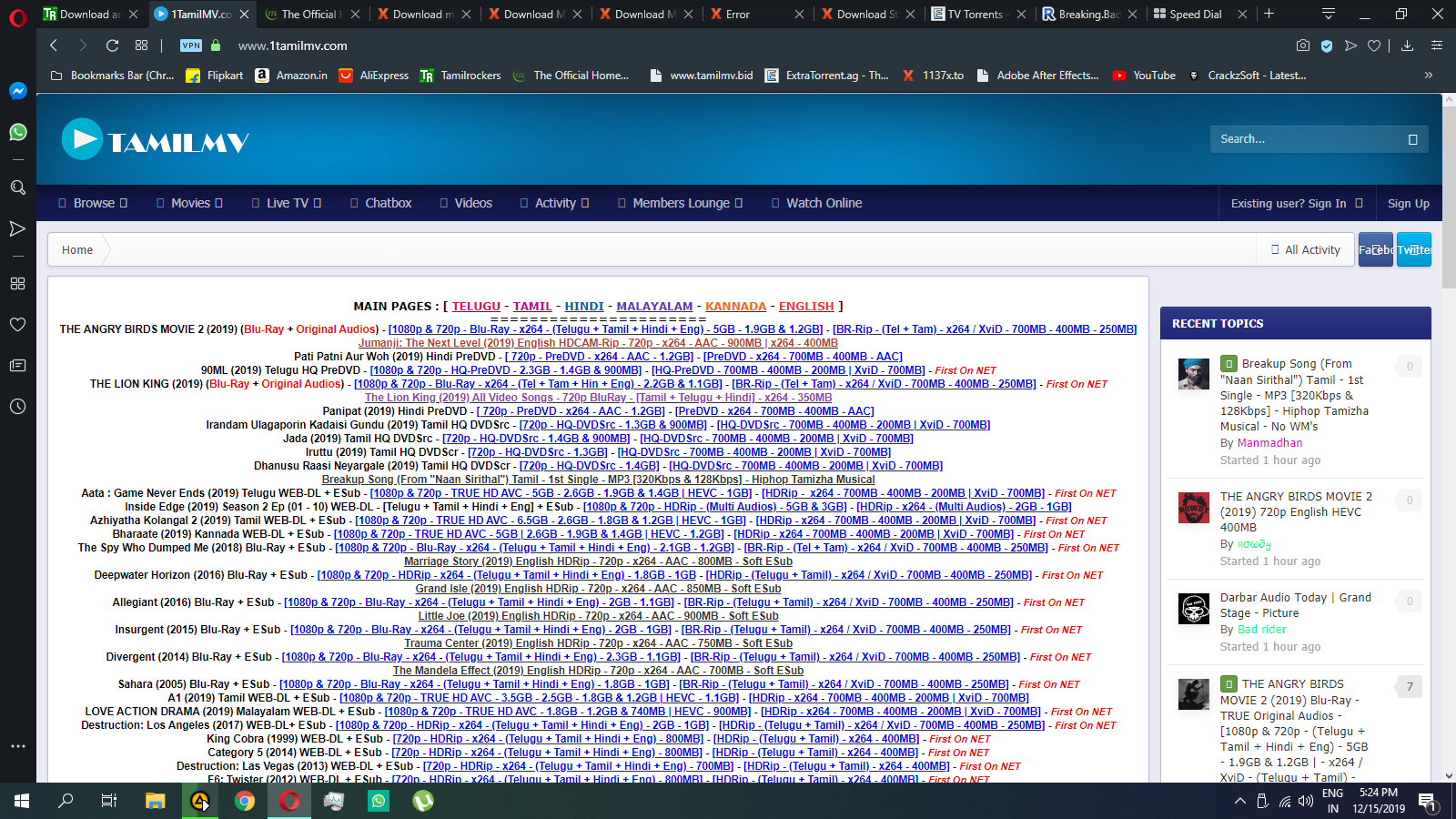
Task: Open the ad blocker shield icon
Action: (x=1327, y=45)
